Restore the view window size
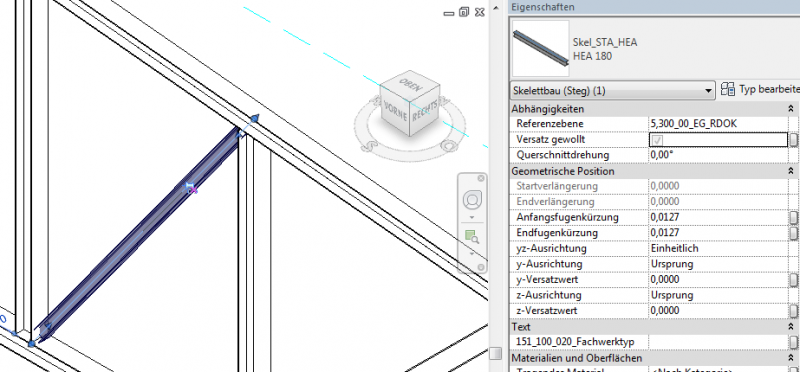Screen dimensions: 800x372 coord(463,12)
